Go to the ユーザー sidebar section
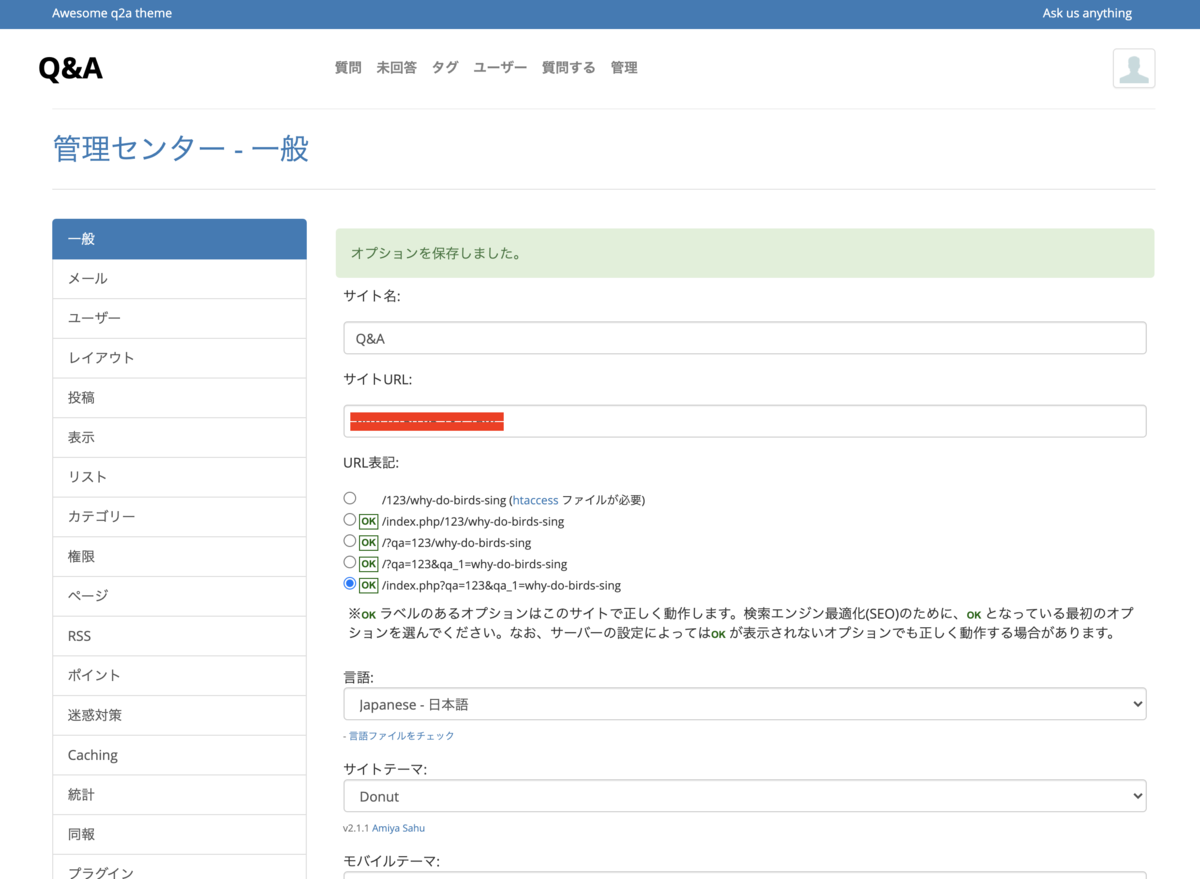This screenshot has height=879, width=1200. (179, 318)
